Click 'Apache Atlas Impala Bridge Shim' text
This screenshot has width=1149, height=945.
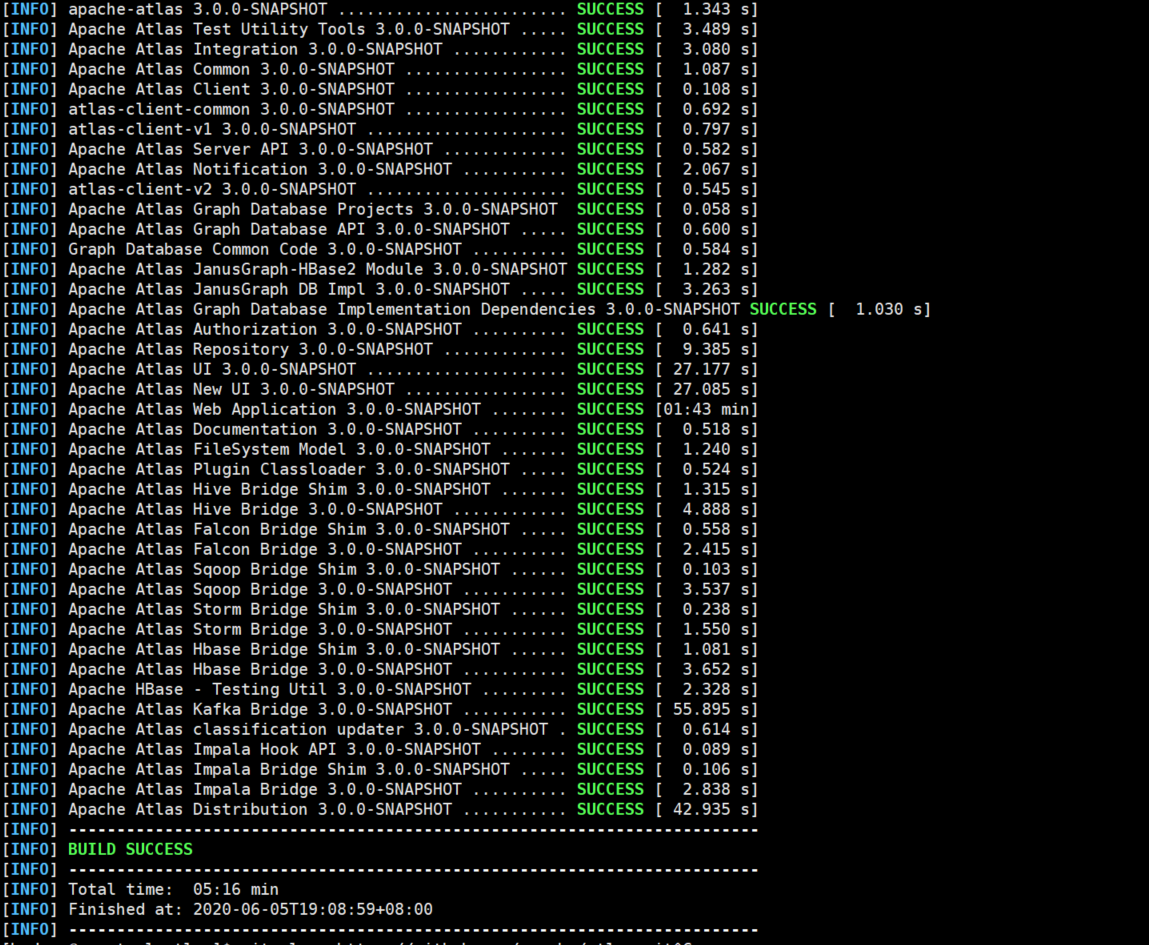tap(216, 770)
